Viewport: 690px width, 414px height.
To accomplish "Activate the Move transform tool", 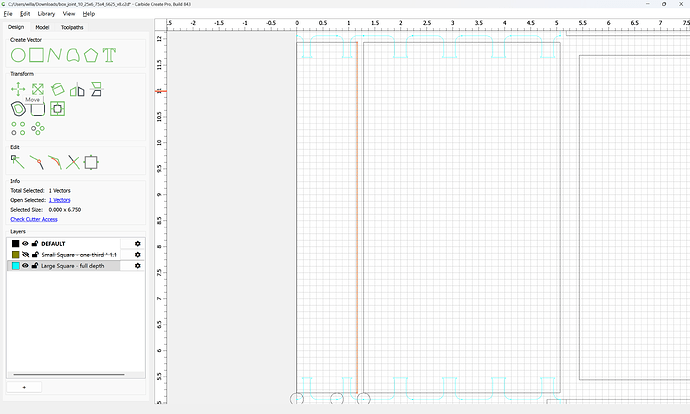I will (x=18, y=89).
